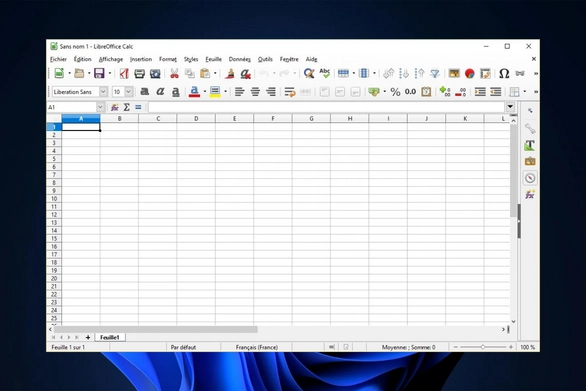586x391 pixels.
Task: Adjust the zoom slider handle
Action: pos(483,347)
